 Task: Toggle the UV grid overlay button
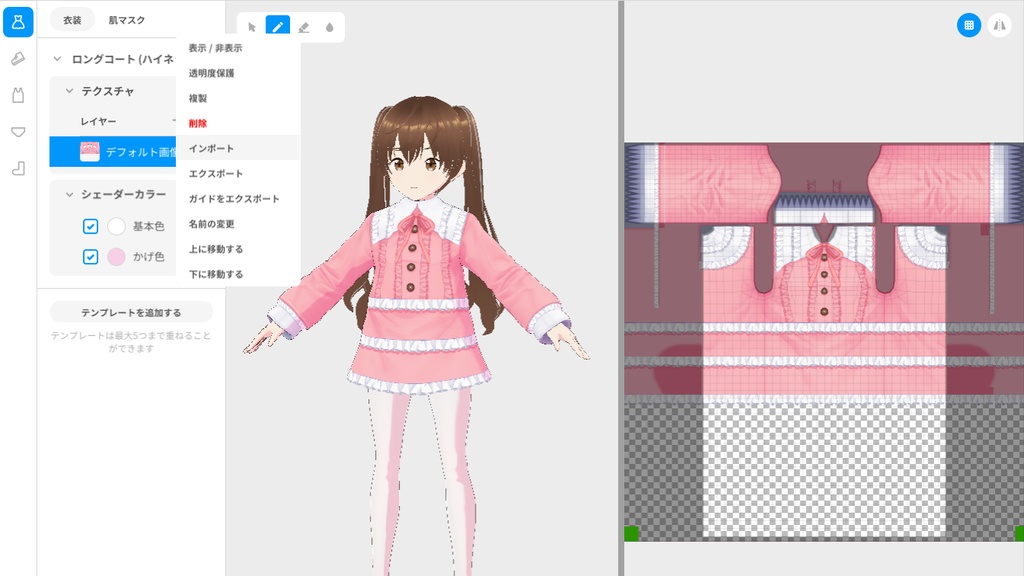pyautogui.click(x=969, y=25)
